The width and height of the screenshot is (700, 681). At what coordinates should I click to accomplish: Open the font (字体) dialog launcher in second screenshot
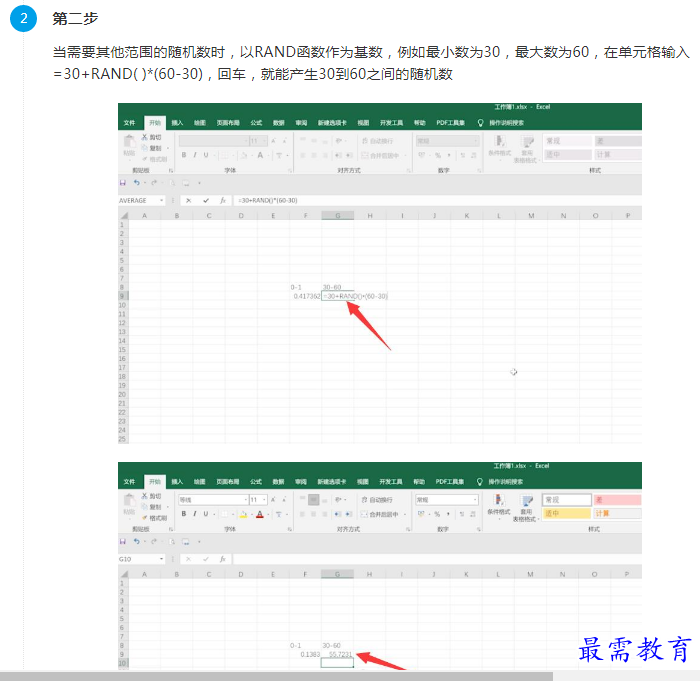point(290,529)
